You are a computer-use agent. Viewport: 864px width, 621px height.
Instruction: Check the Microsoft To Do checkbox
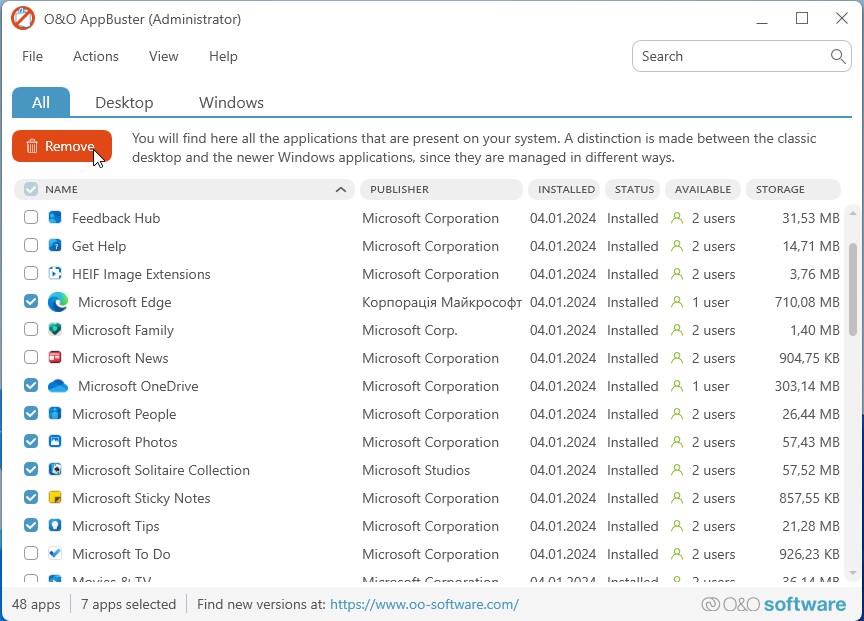click(31, 553)
